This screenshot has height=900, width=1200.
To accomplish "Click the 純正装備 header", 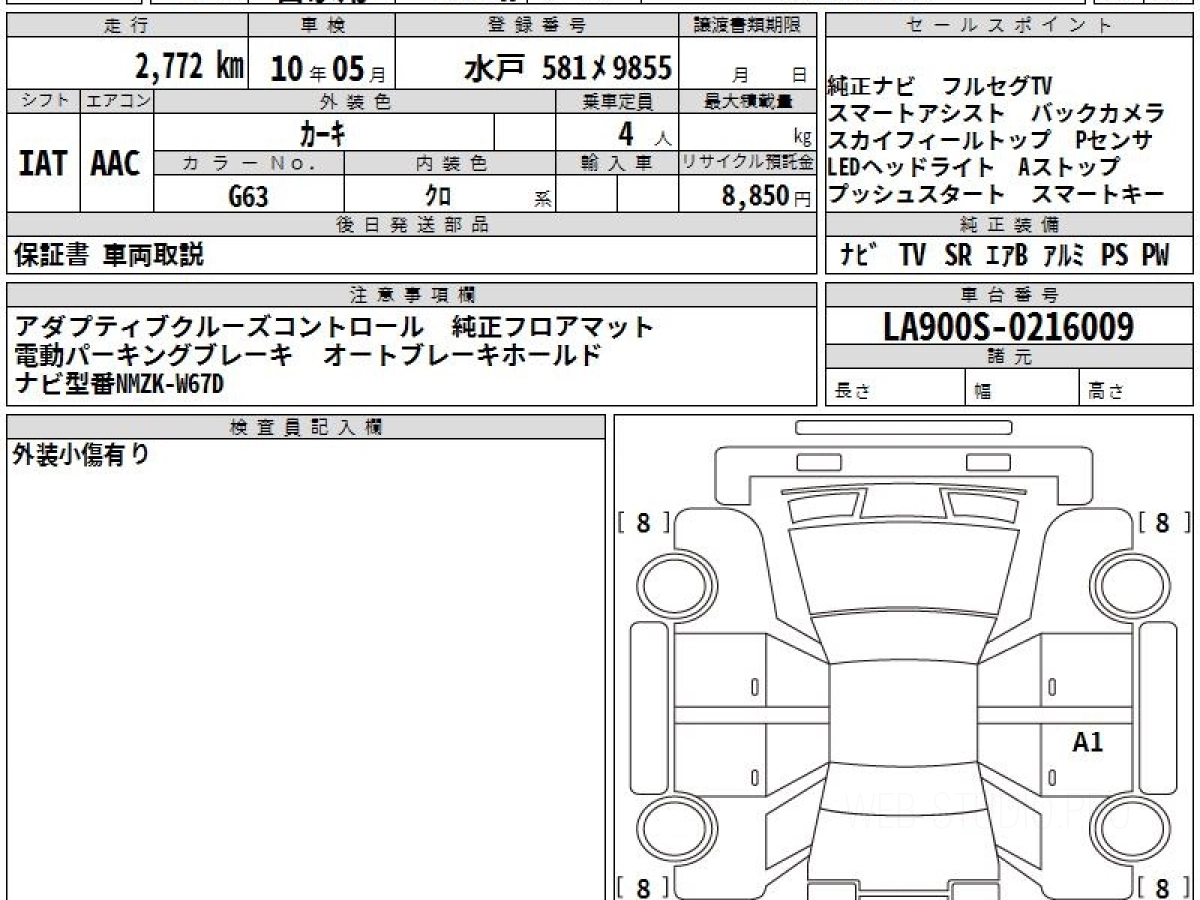I will coord(1010,225).
